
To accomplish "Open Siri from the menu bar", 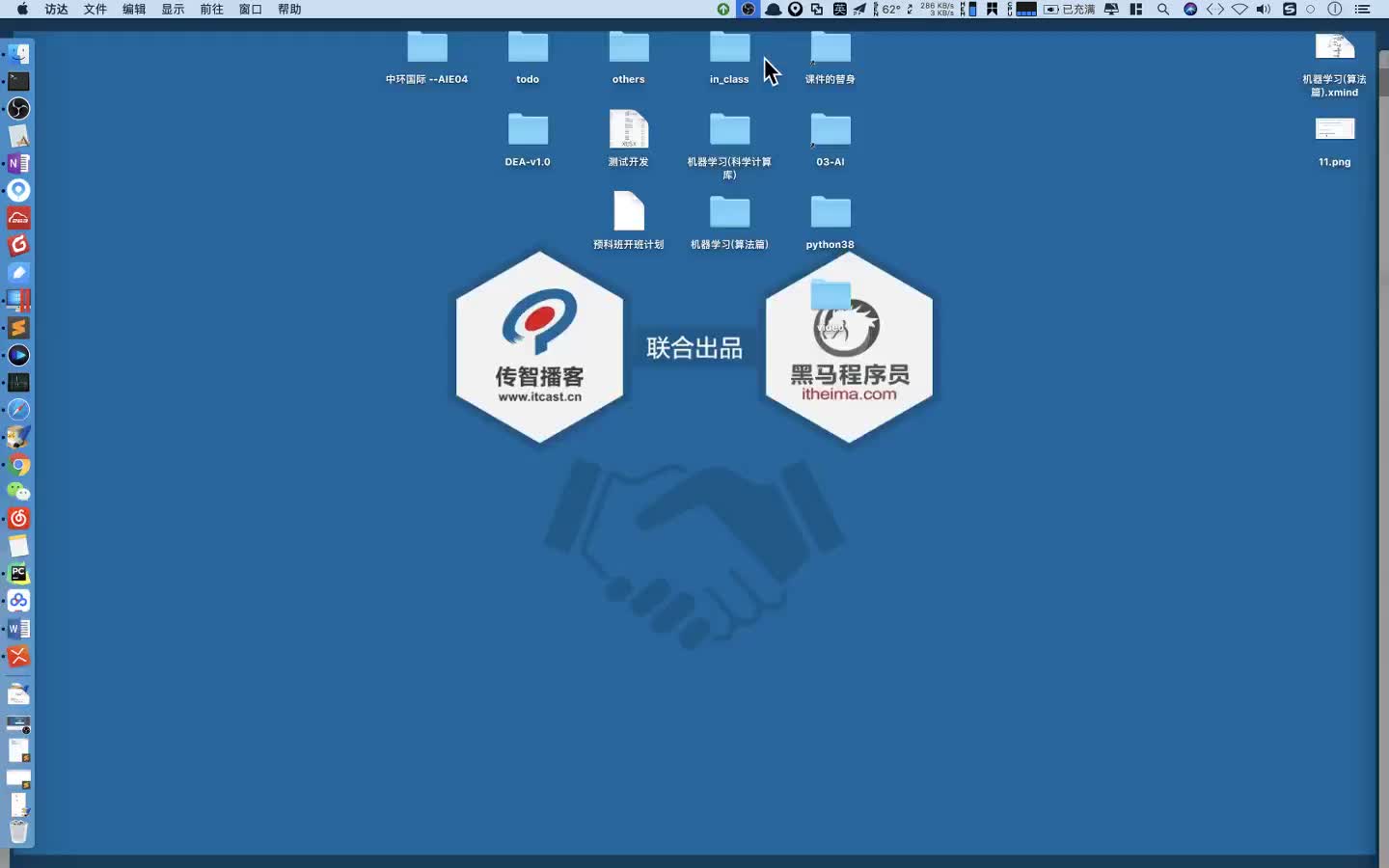I will click(x=1190, y=9).
